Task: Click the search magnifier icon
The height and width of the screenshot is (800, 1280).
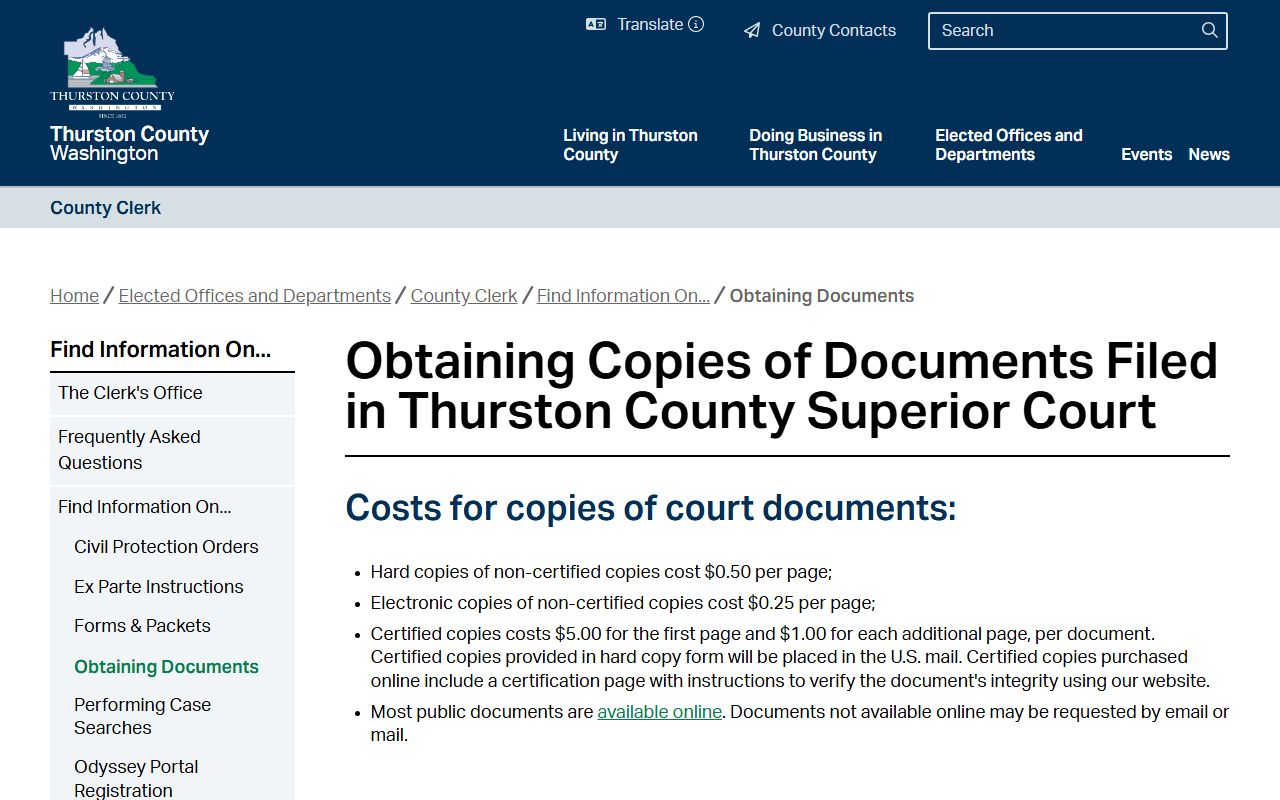Action: tap(1209, 30)
